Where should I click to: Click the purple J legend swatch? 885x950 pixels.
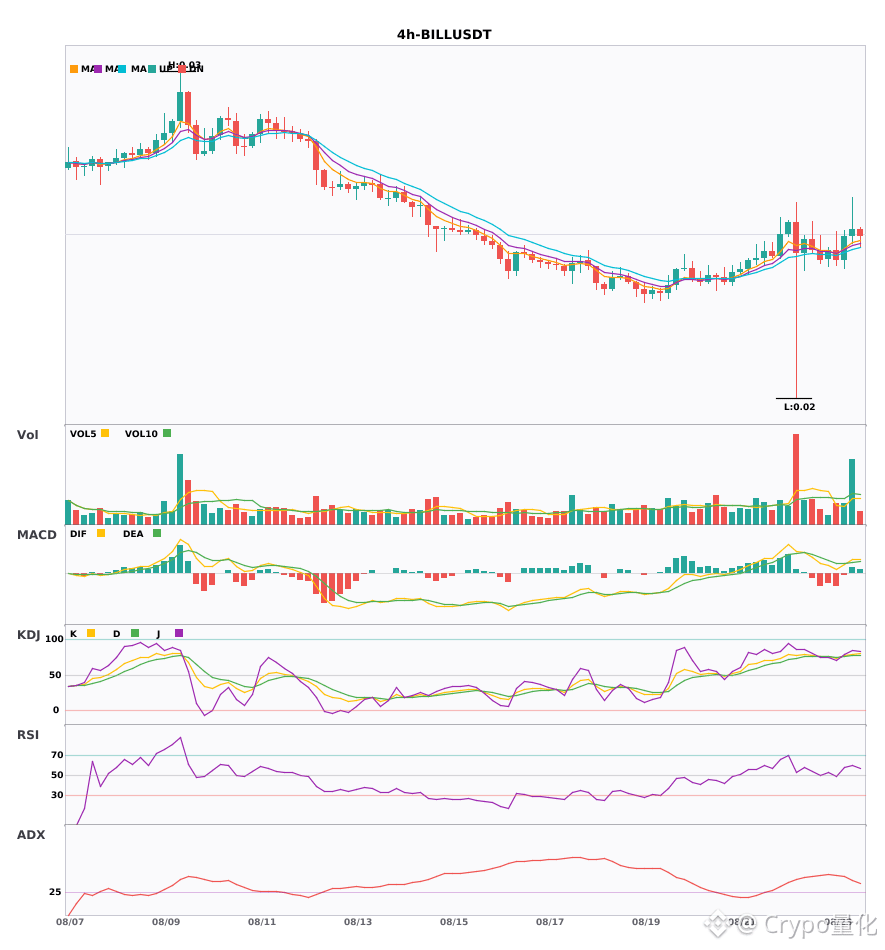(x=179, y=633)
